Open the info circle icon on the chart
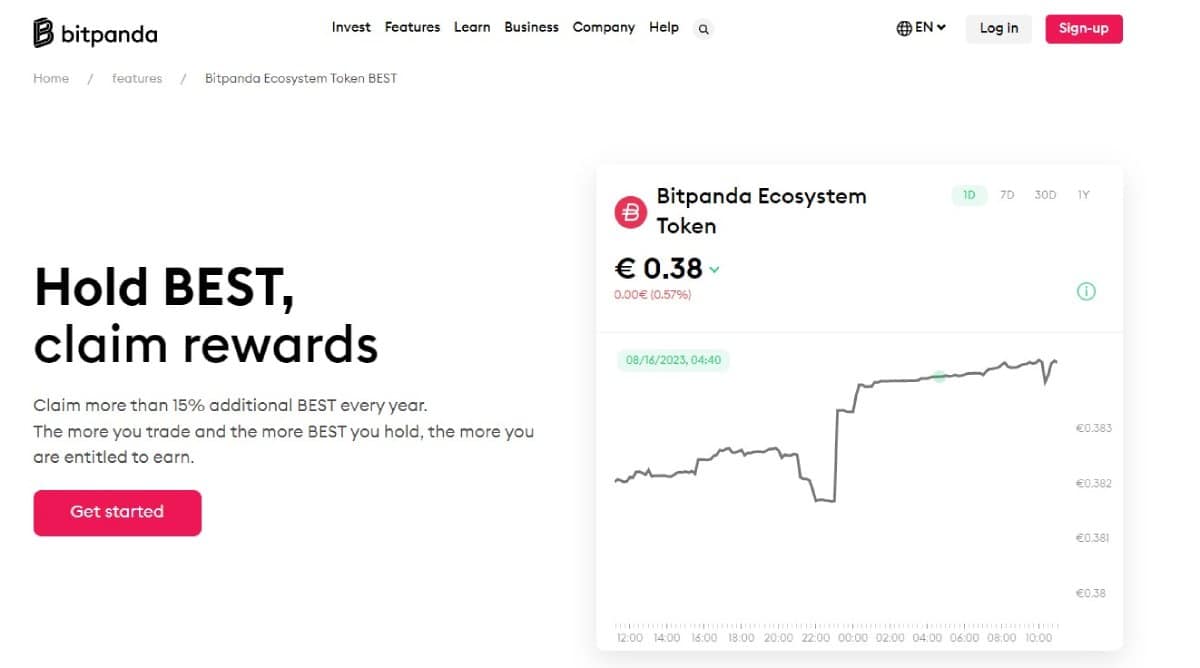 [1086, 291]
